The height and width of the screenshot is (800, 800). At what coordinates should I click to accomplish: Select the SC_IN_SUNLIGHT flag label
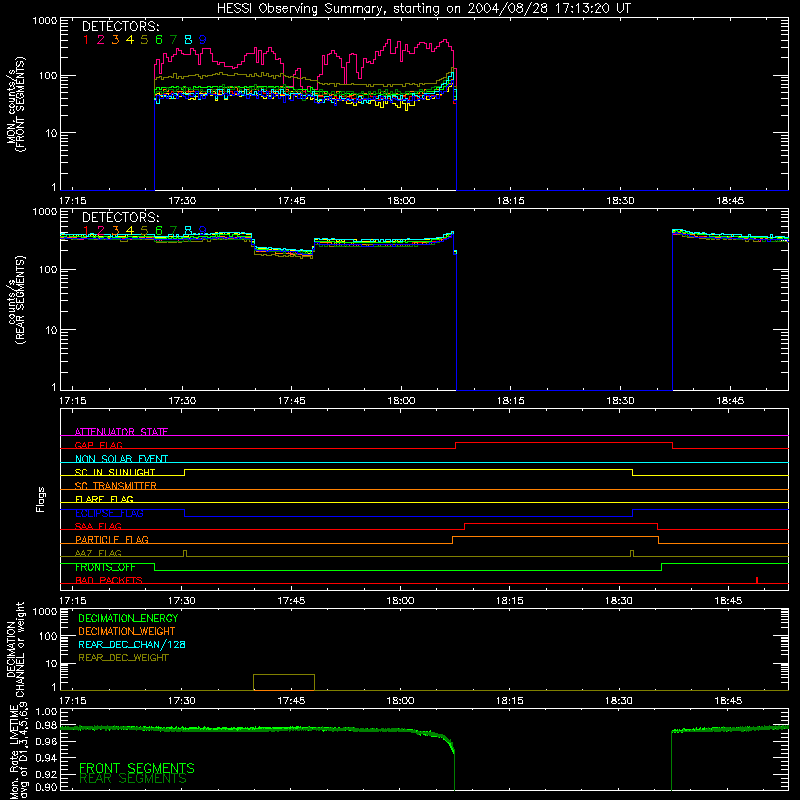tap(115, 472)
